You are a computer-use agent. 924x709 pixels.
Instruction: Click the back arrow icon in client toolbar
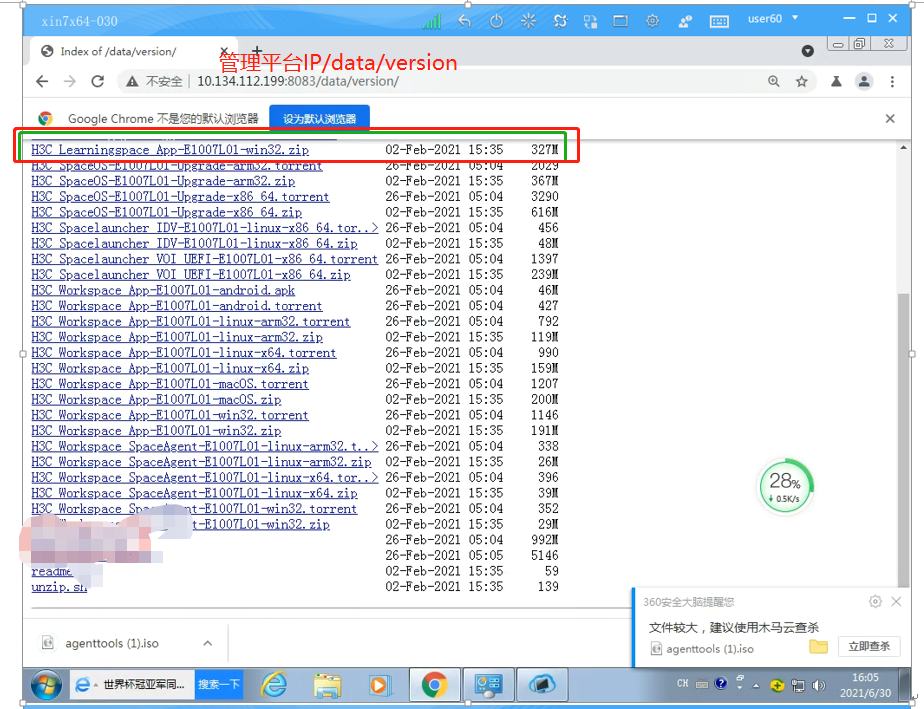click(464, 21)
